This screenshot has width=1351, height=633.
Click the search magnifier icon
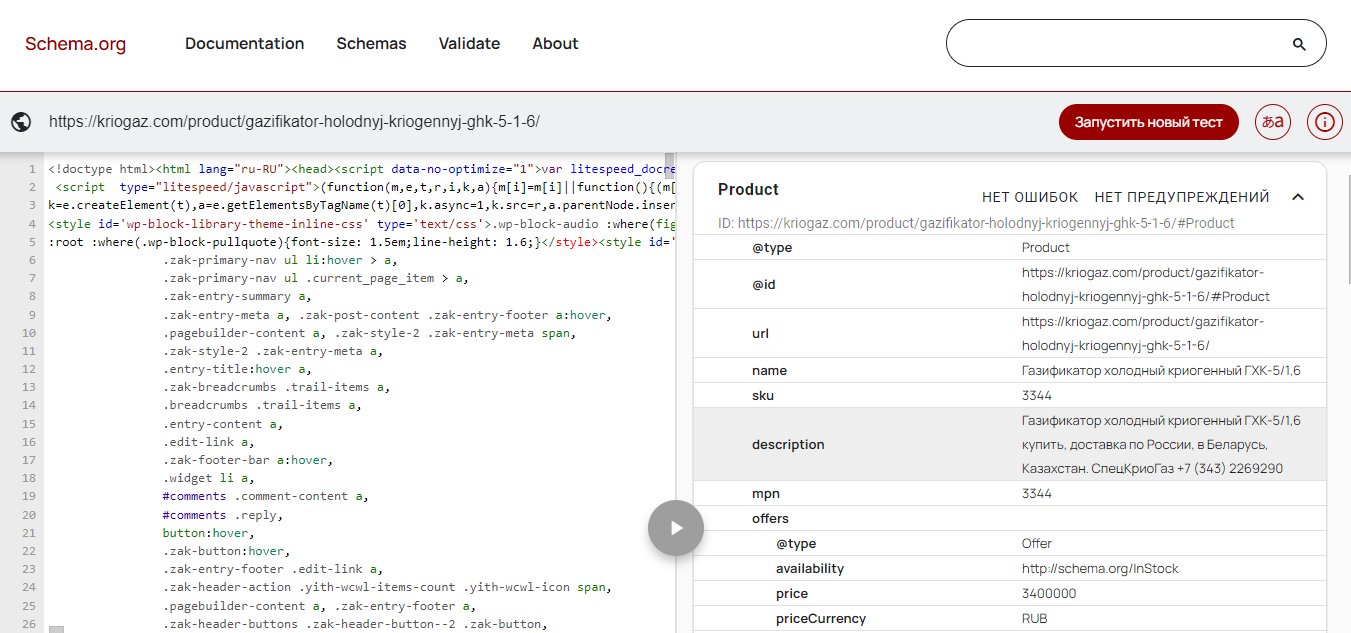click(1298, 43)
